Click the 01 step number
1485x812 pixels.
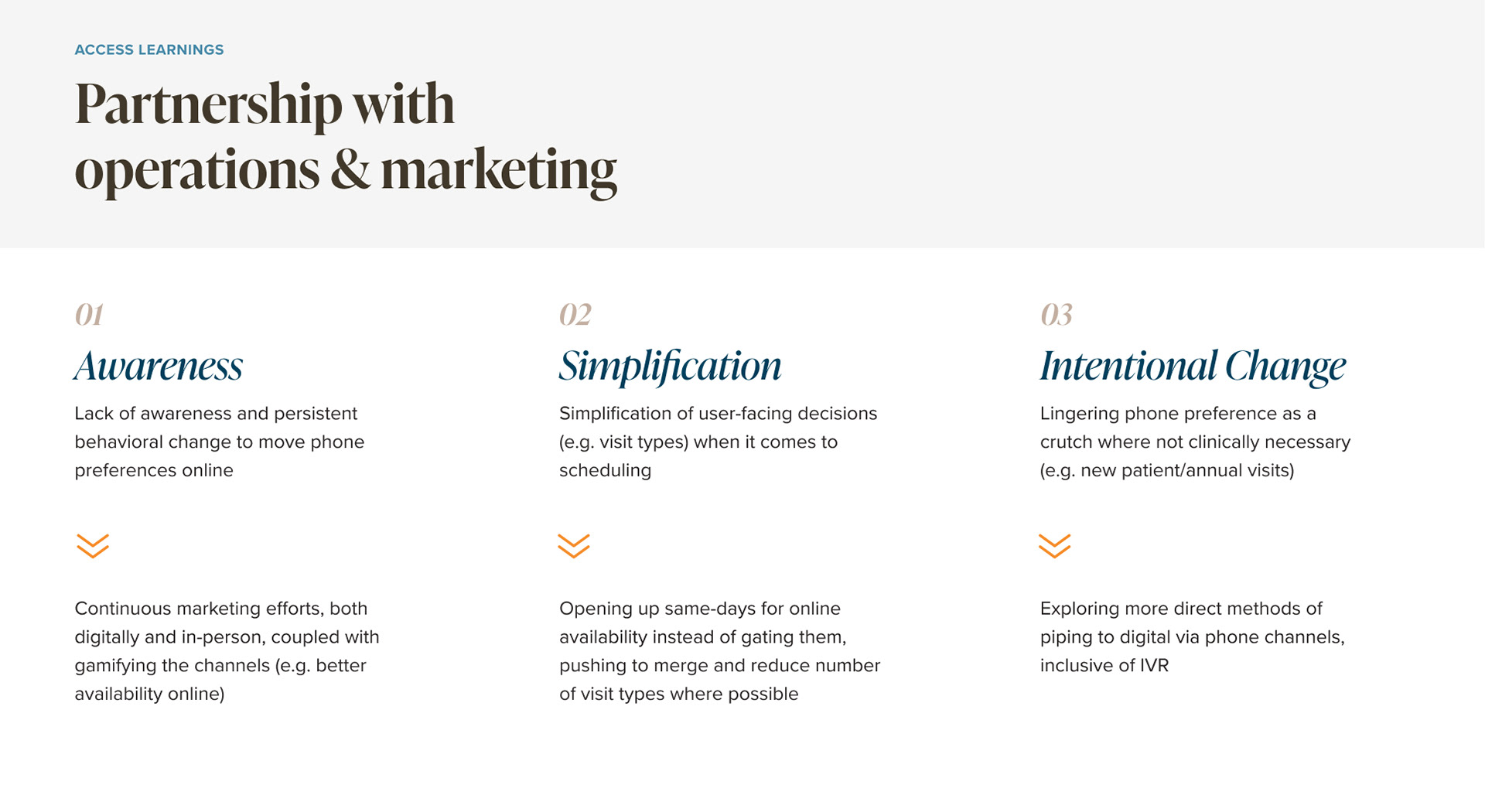[x=89, y=315]
